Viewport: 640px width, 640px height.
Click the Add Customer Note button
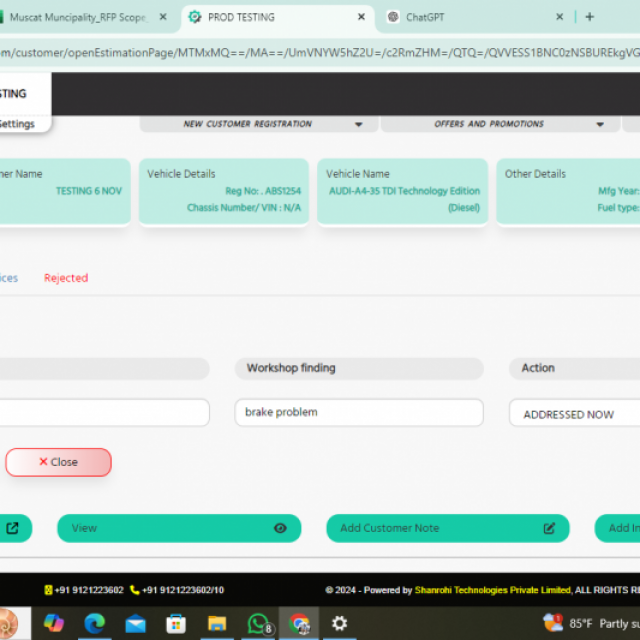[448, 528]
